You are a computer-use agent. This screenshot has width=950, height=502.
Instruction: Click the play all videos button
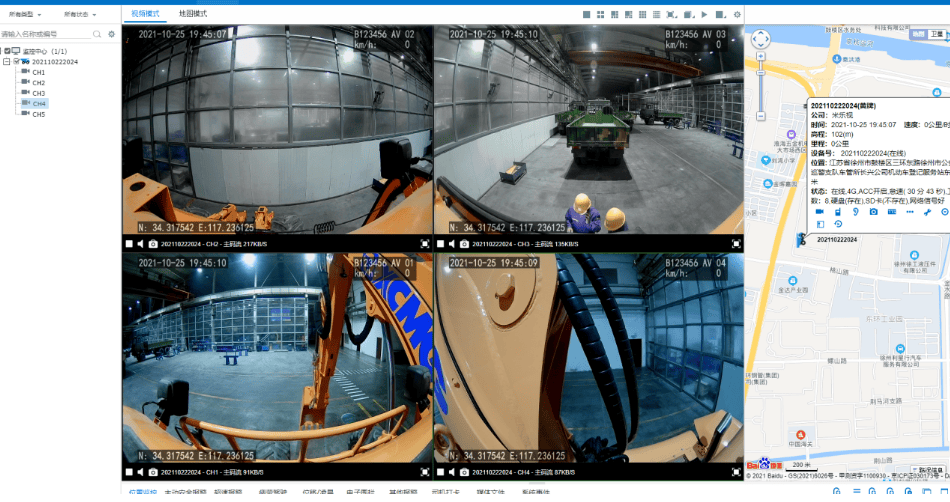click(x=704, y=15)
